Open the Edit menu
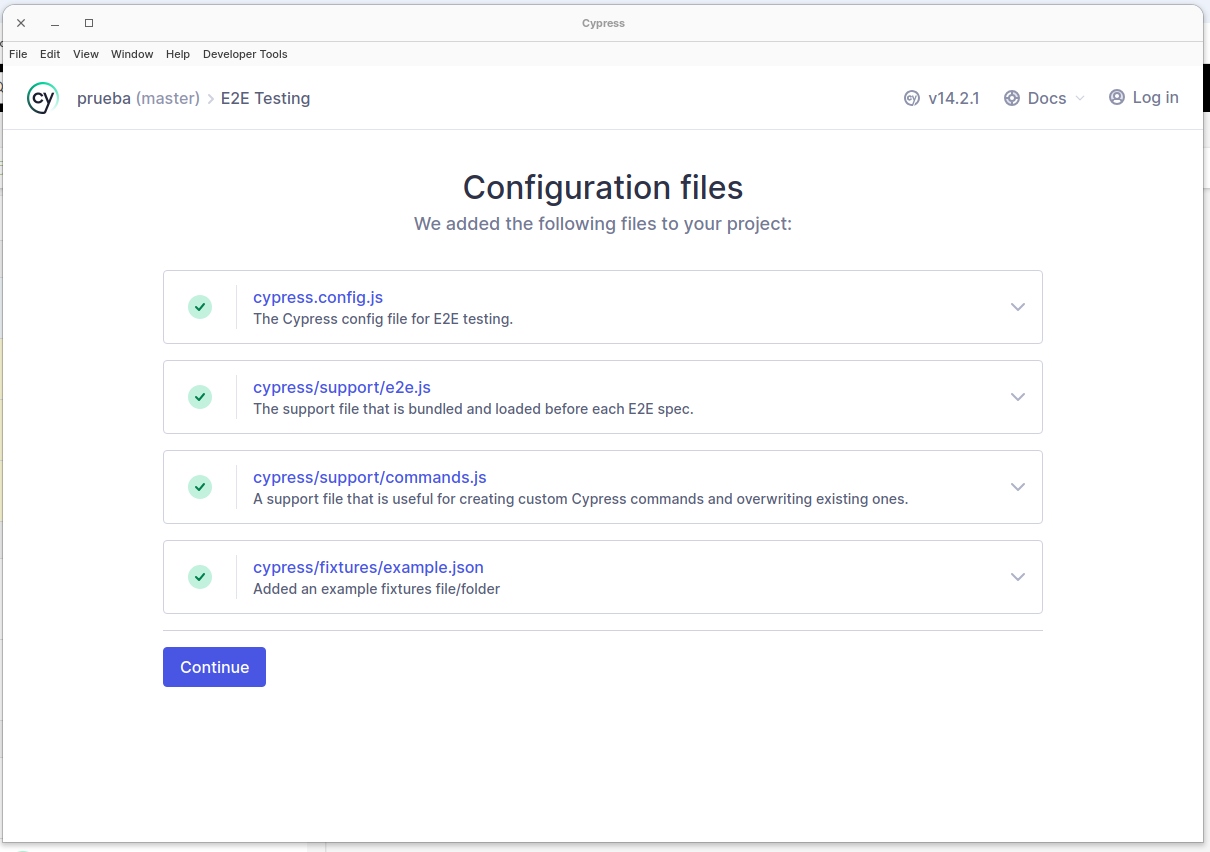 [50, 54]
